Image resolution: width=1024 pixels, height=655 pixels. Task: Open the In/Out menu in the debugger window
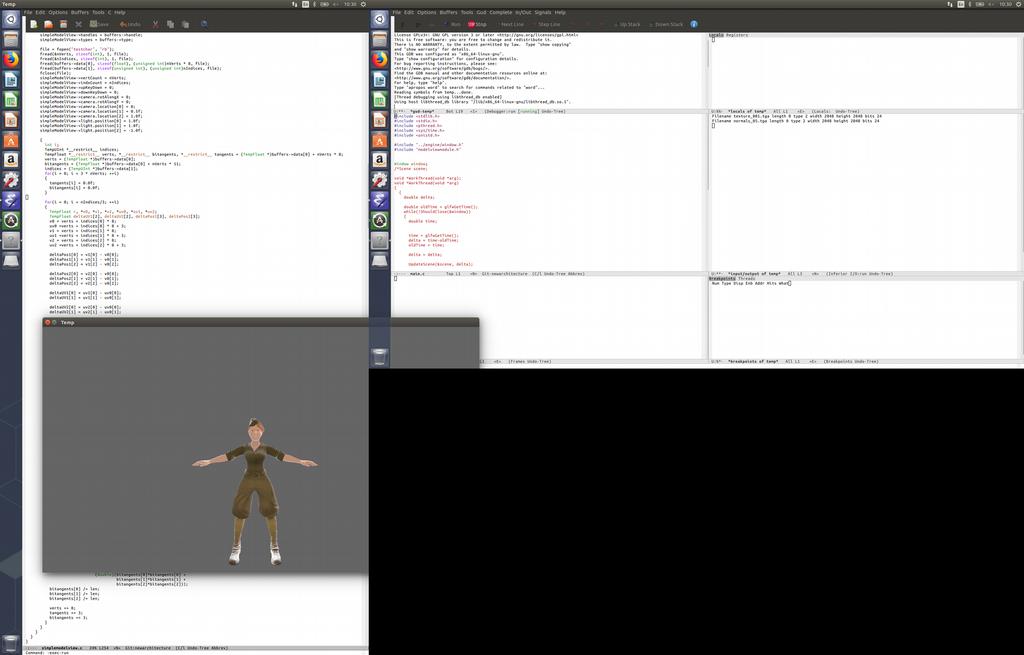(523, 12)
